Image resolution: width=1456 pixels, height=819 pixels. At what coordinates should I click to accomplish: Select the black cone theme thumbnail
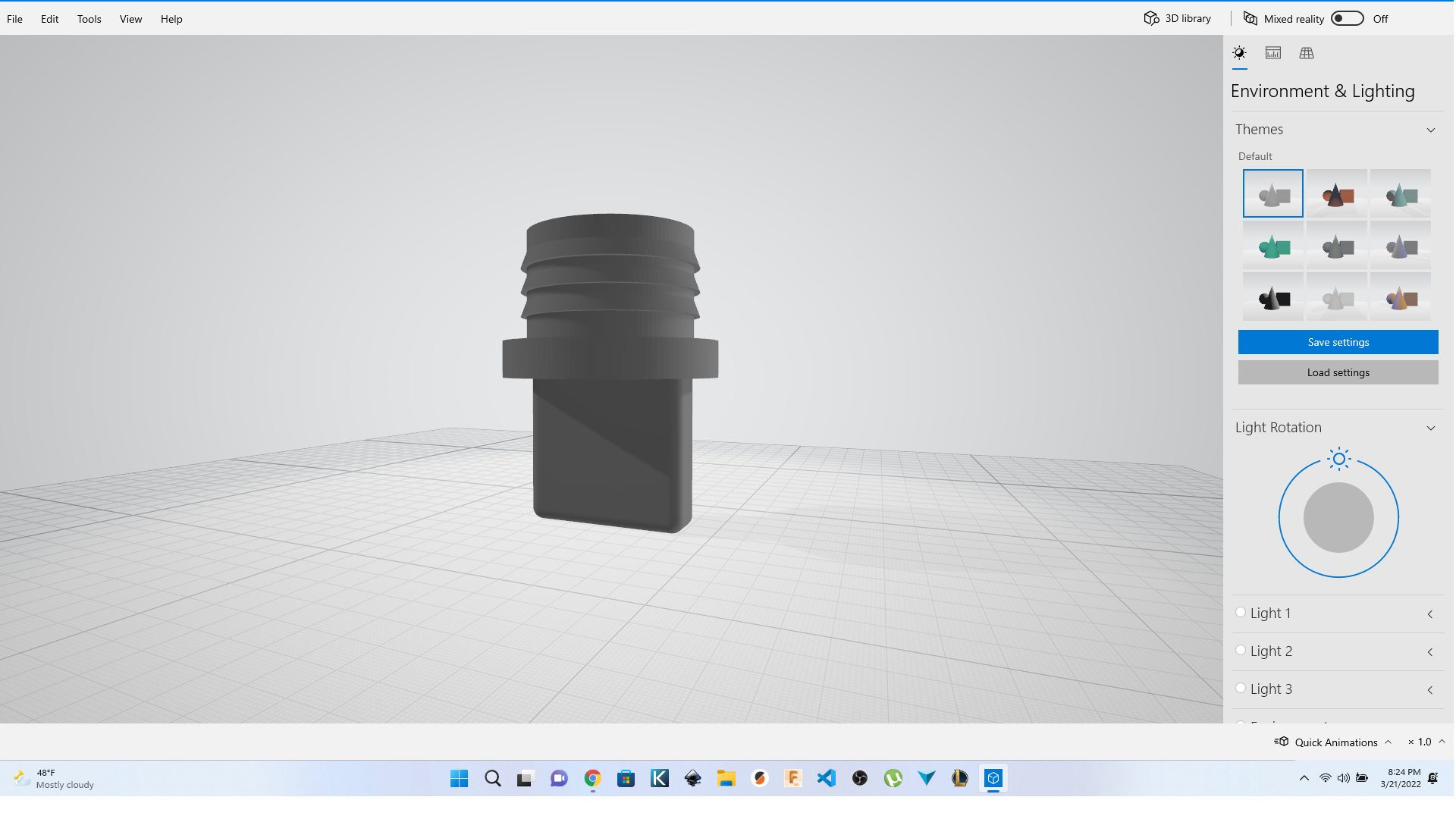tap(1273, 298)
